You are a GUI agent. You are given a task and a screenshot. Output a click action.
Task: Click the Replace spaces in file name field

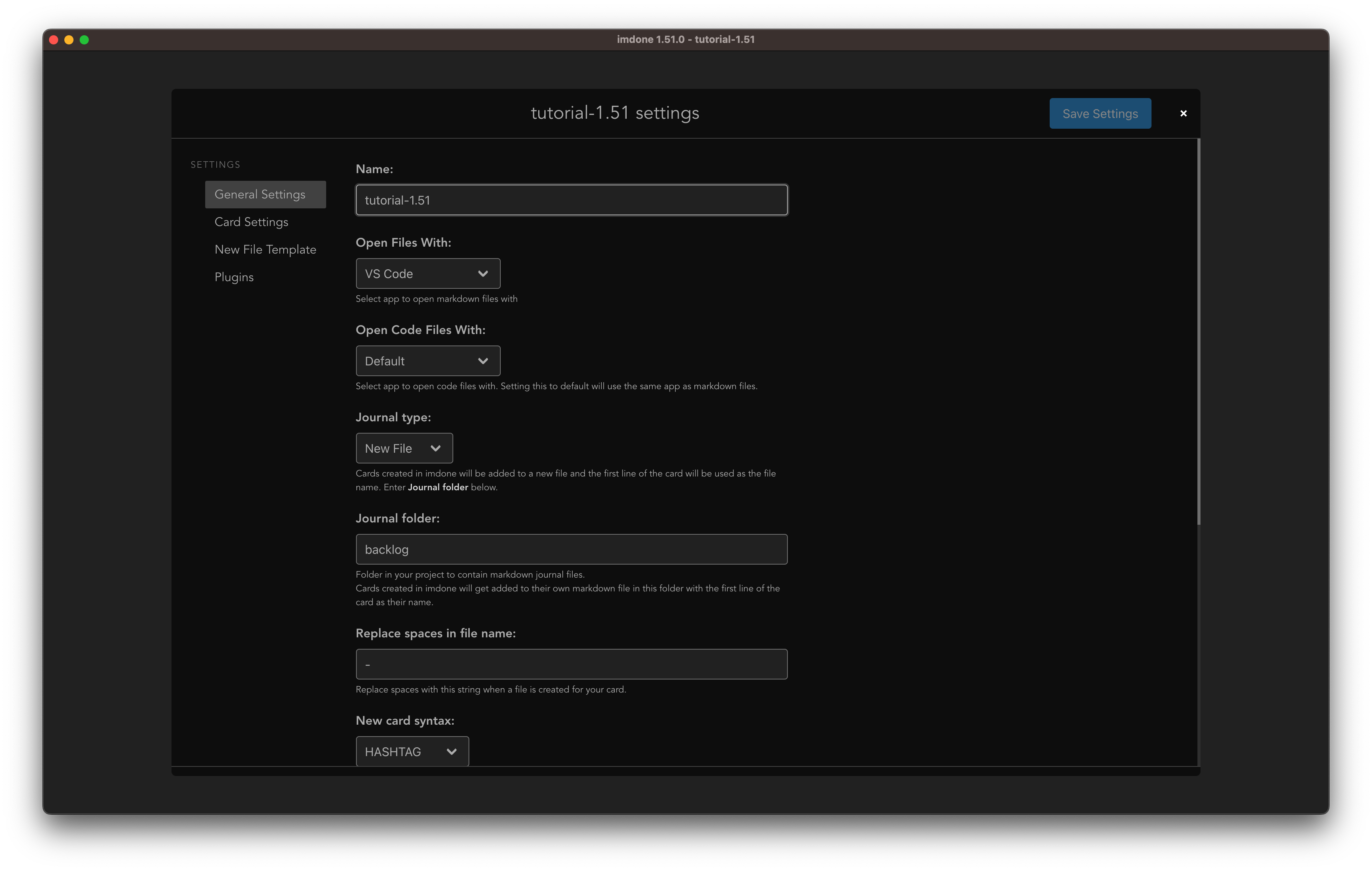(572, 664)
